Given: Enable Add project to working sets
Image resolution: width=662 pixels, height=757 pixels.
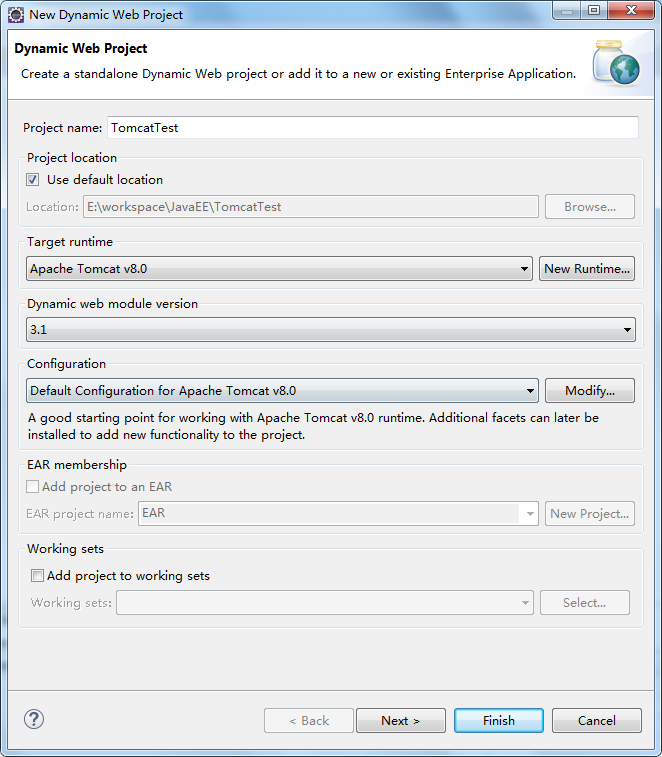Looking at the screenshot, I should [x=38, y=576].
